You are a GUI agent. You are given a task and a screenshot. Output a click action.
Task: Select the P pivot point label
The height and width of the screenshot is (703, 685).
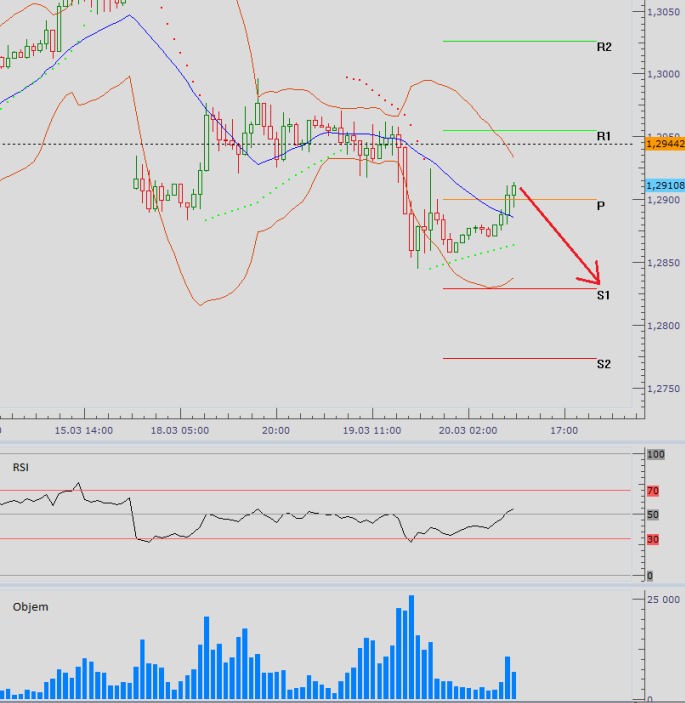pos(601,206)
